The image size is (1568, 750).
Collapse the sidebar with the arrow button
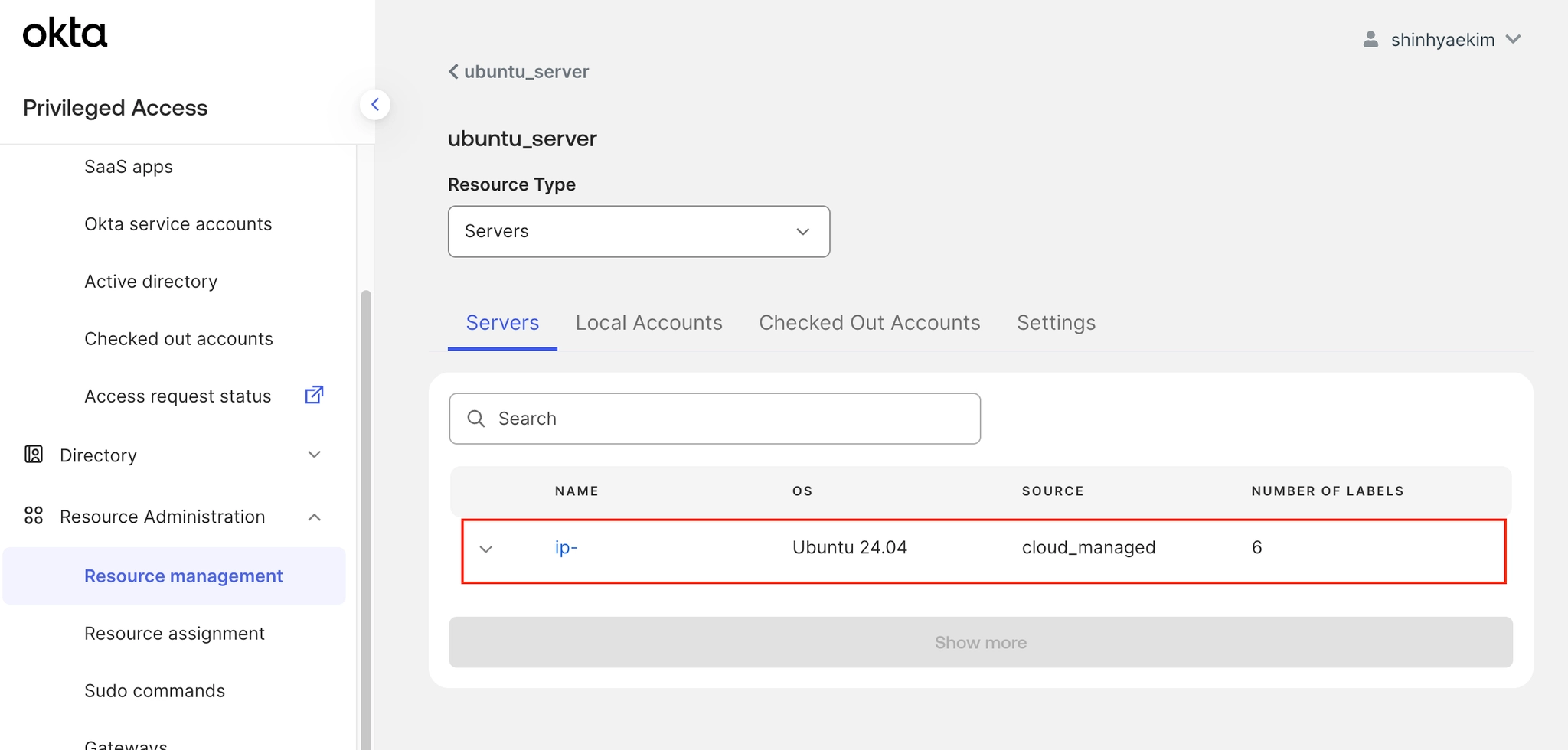[x=375, y=105]
